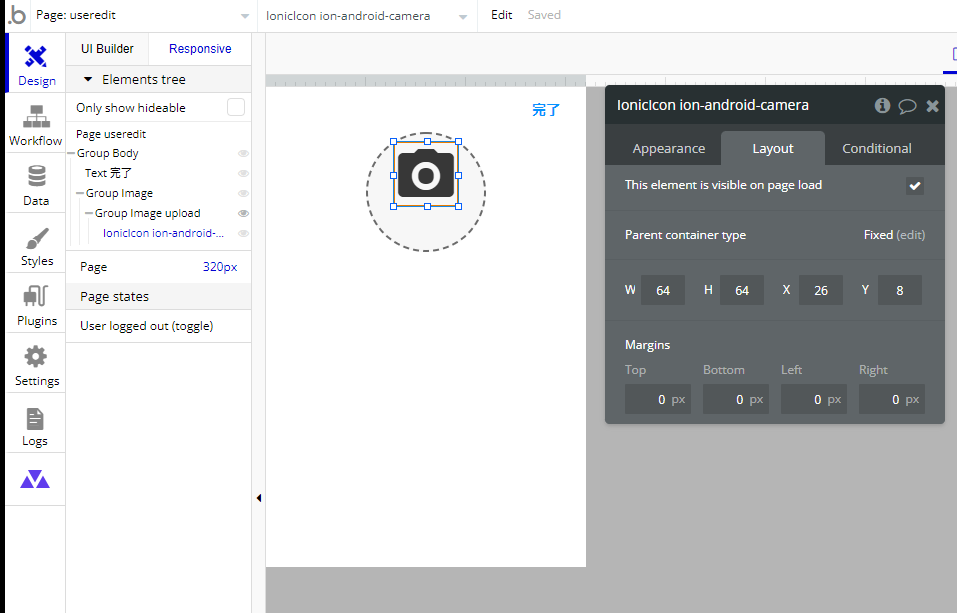Collapse the left panel with arrow
This screenshot has height=613, width=957.
tap(259, 498)
